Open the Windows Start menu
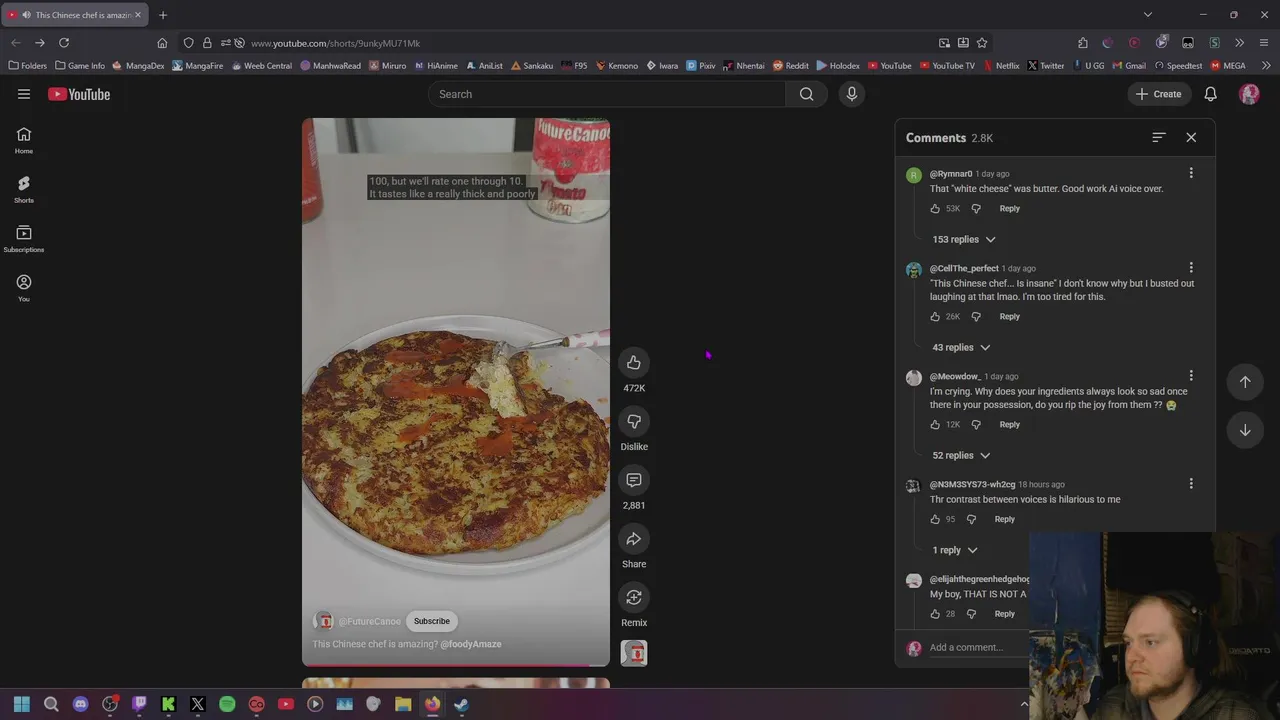This screenshot has height=720, width=1280. (x=22, y=704)
